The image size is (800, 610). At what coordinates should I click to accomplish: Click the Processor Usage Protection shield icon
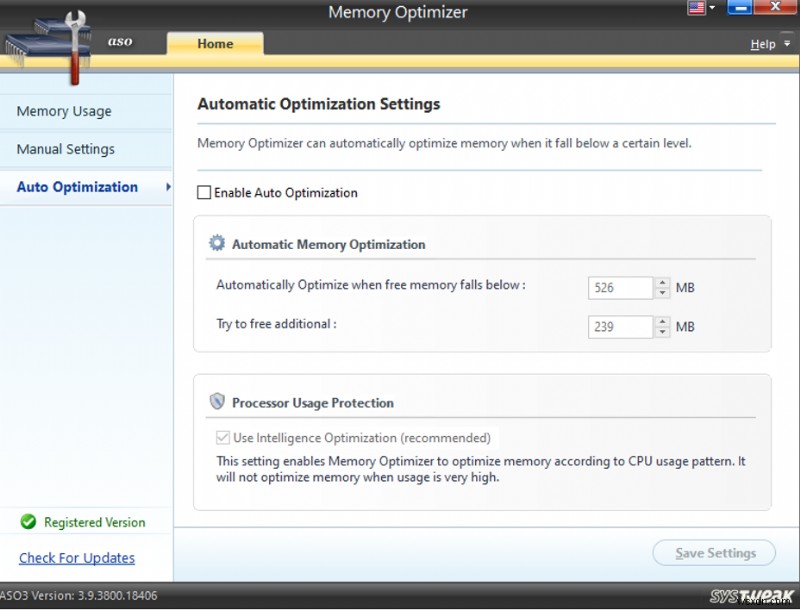point(217,402)
